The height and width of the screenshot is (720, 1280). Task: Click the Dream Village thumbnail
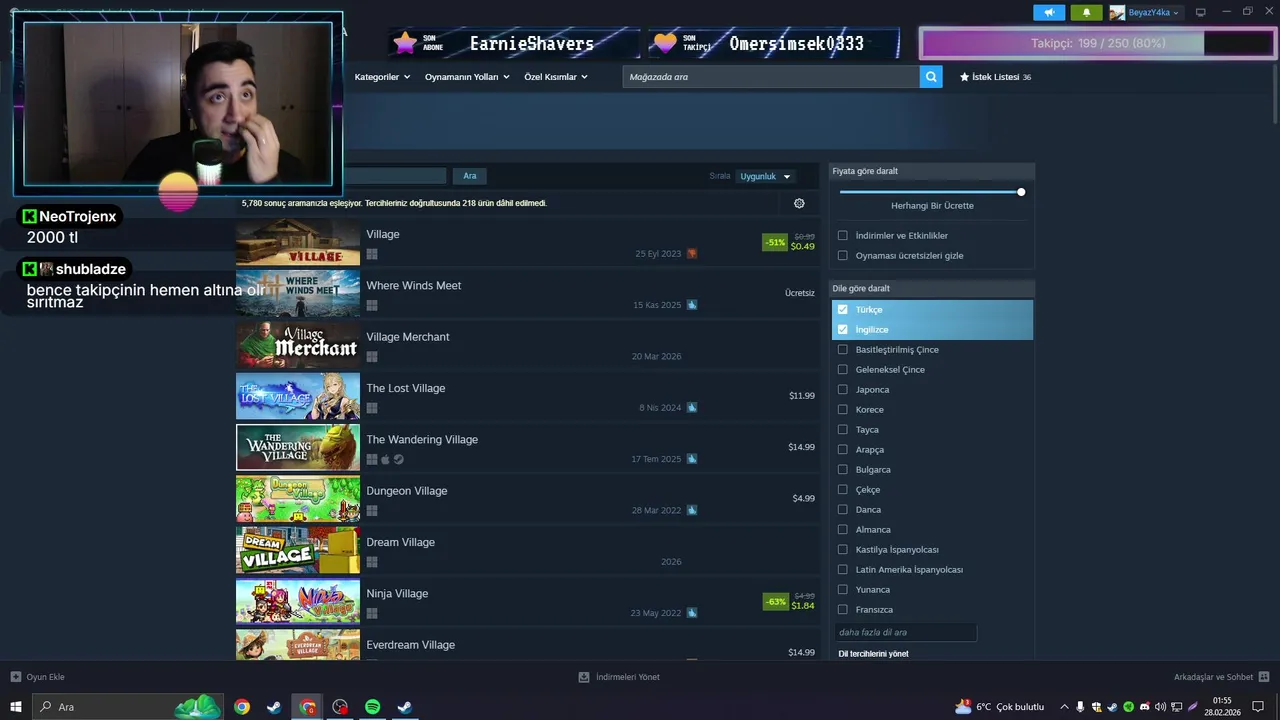click(x=298, y=550)
